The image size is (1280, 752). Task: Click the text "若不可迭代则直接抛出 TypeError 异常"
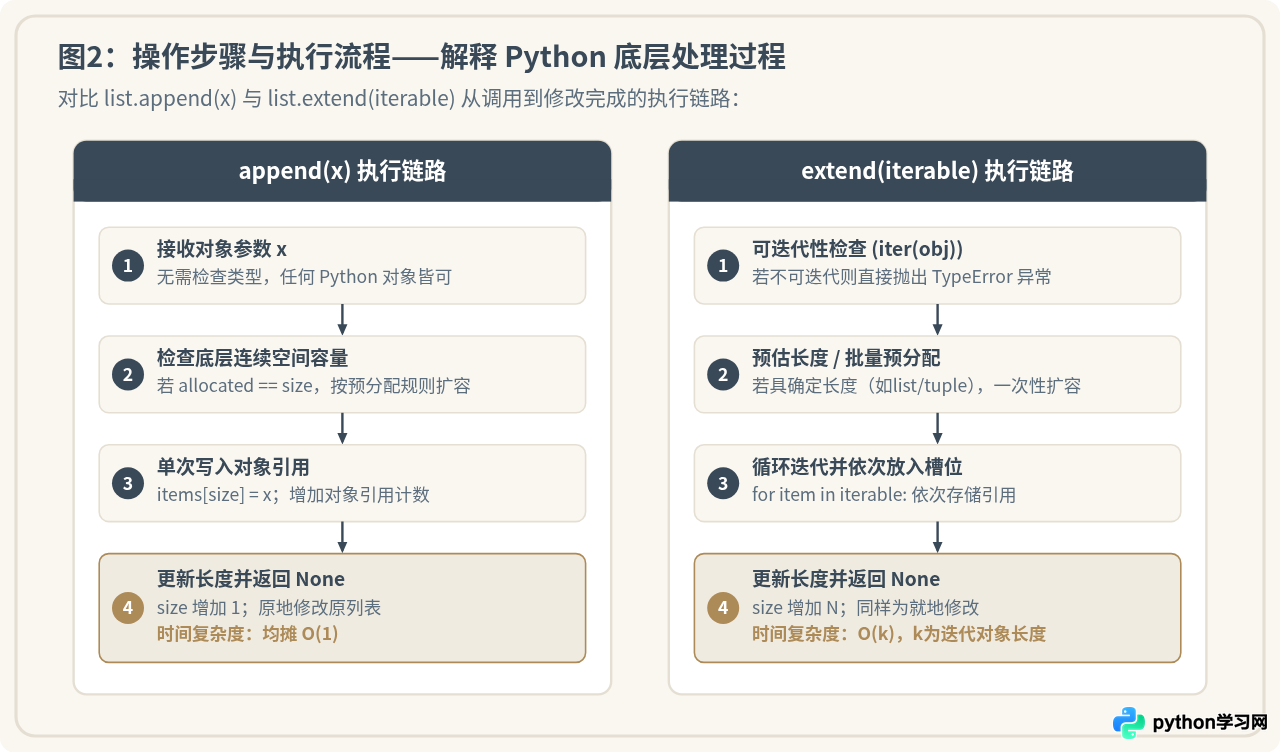[902, 276]
